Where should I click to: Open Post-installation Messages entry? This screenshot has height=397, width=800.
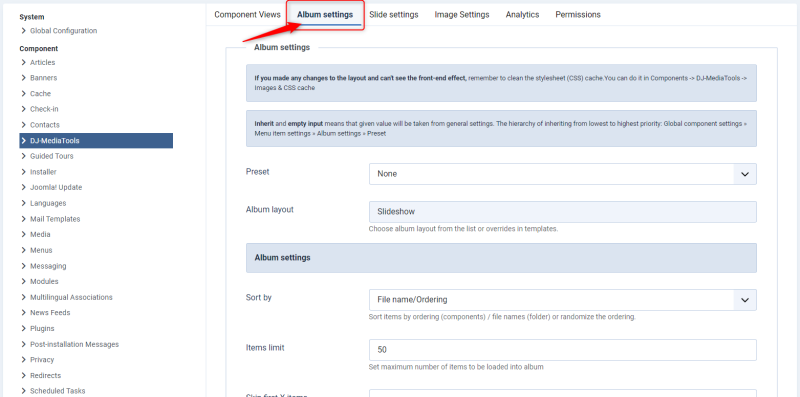(74, 344)
